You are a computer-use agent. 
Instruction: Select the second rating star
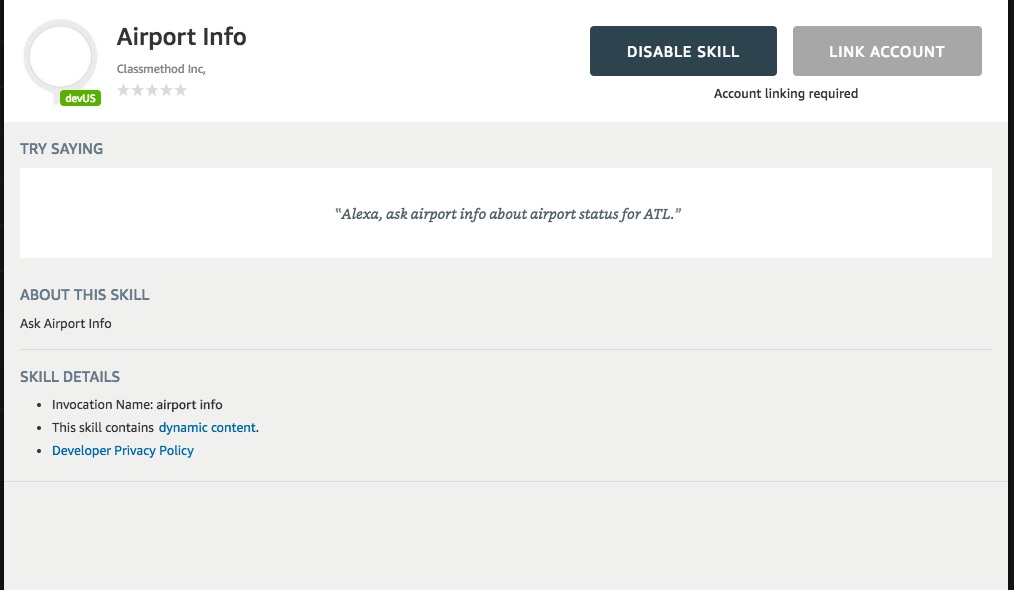click(x=138, y=90)
